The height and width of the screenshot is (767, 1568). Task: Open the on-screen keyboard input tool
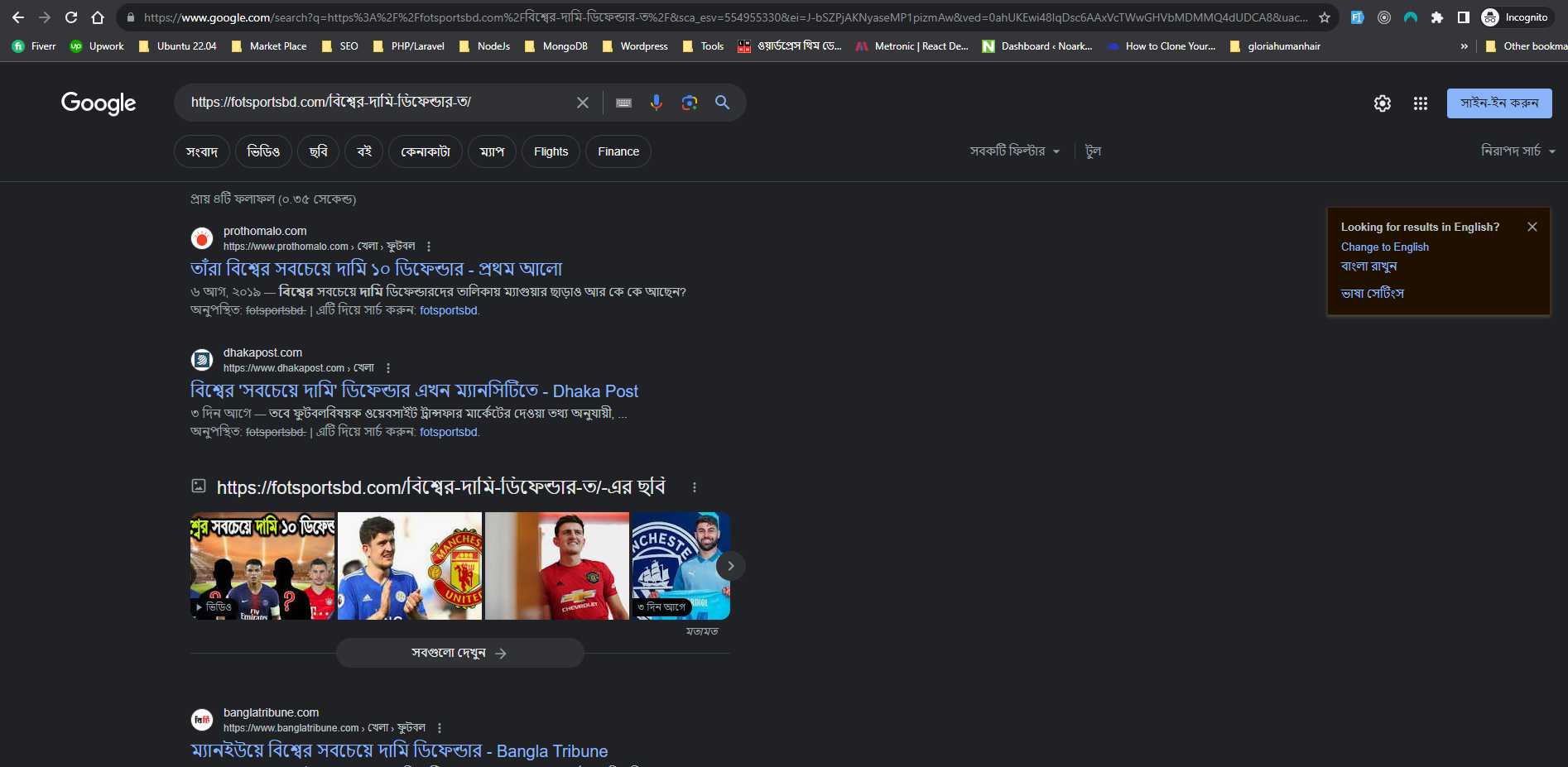pos(623,103)
